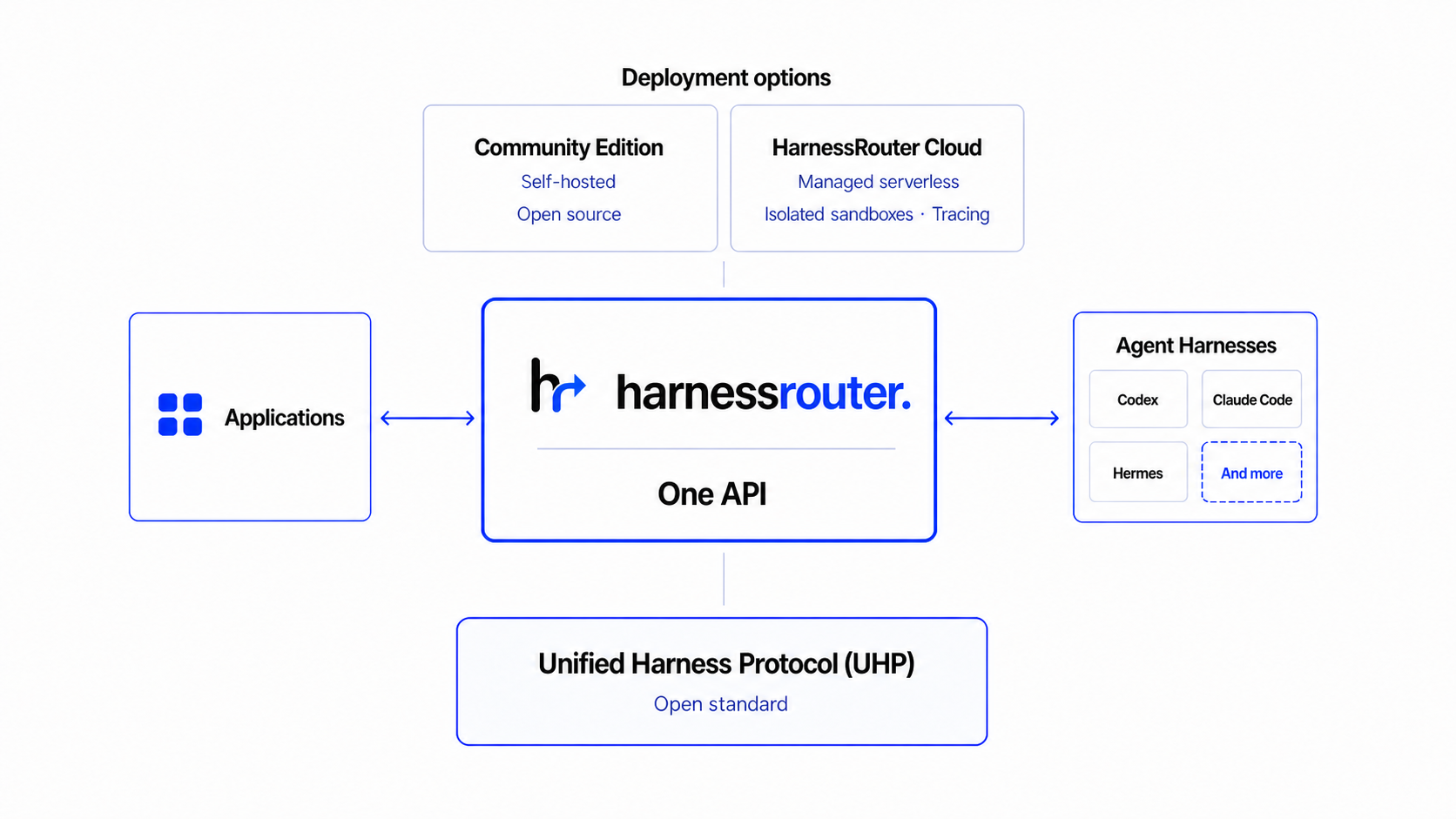Viewport: 1456px width, 819px height.
Task: Click the 'Deployment options' title
Action: click(726, 77)
